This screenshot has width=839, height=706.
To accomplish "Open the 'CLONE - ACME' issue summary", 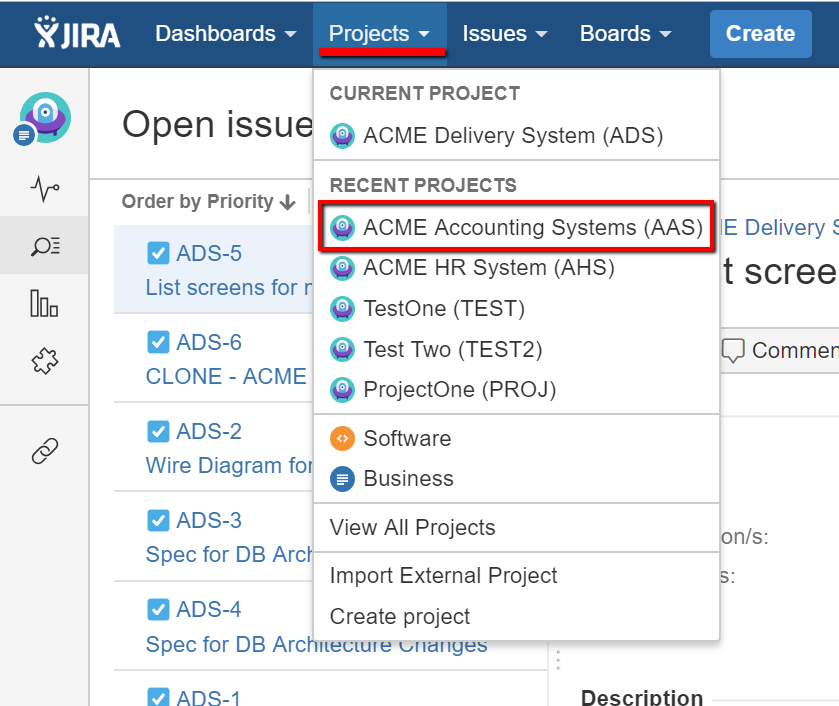I will coord(226,376).
